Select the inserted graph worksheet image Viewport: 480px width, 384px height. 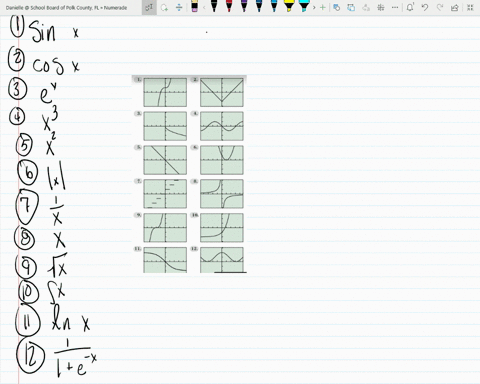[189, 174]
